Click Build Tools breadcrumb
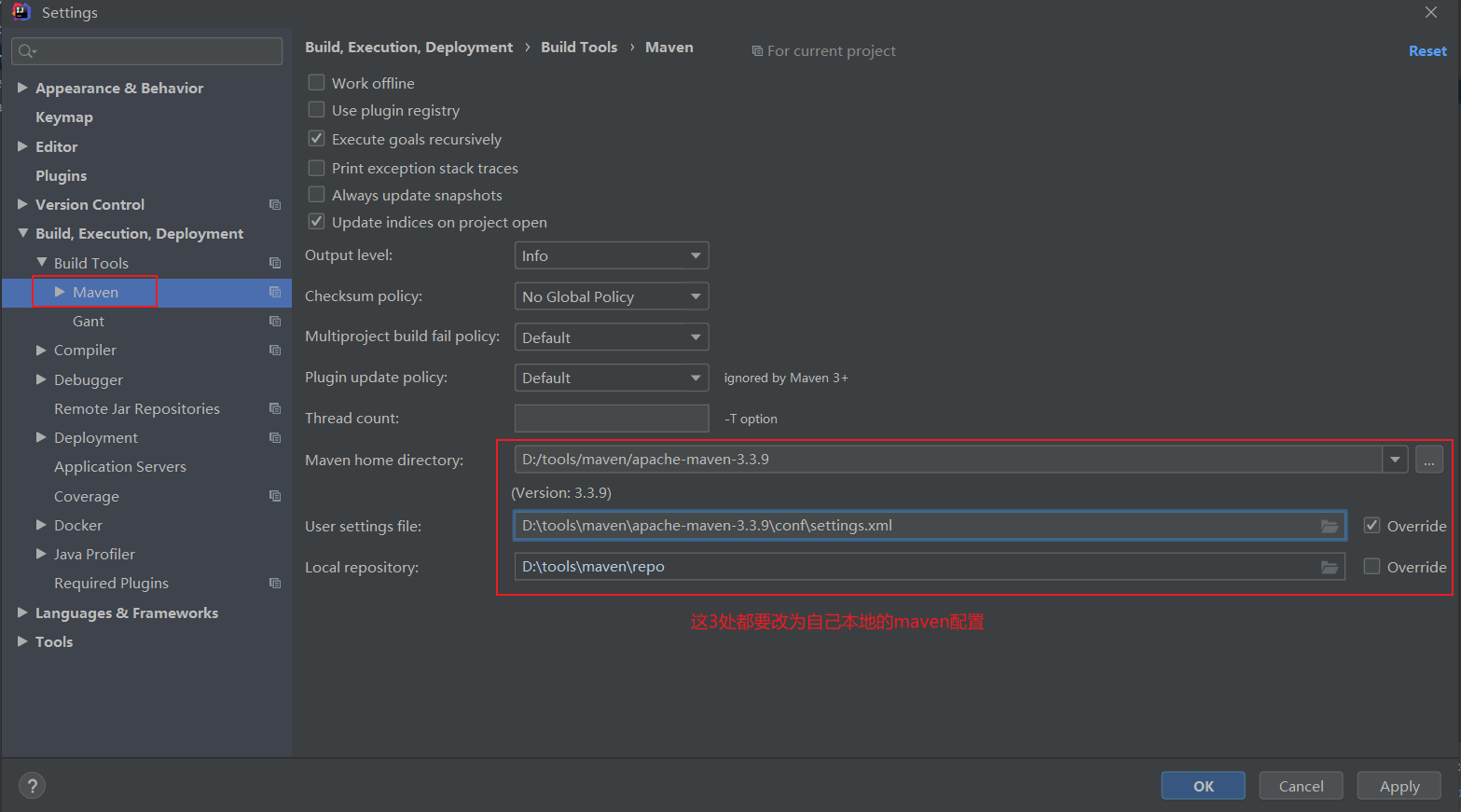The image size is (1461, 812). (x=579, y=48)
